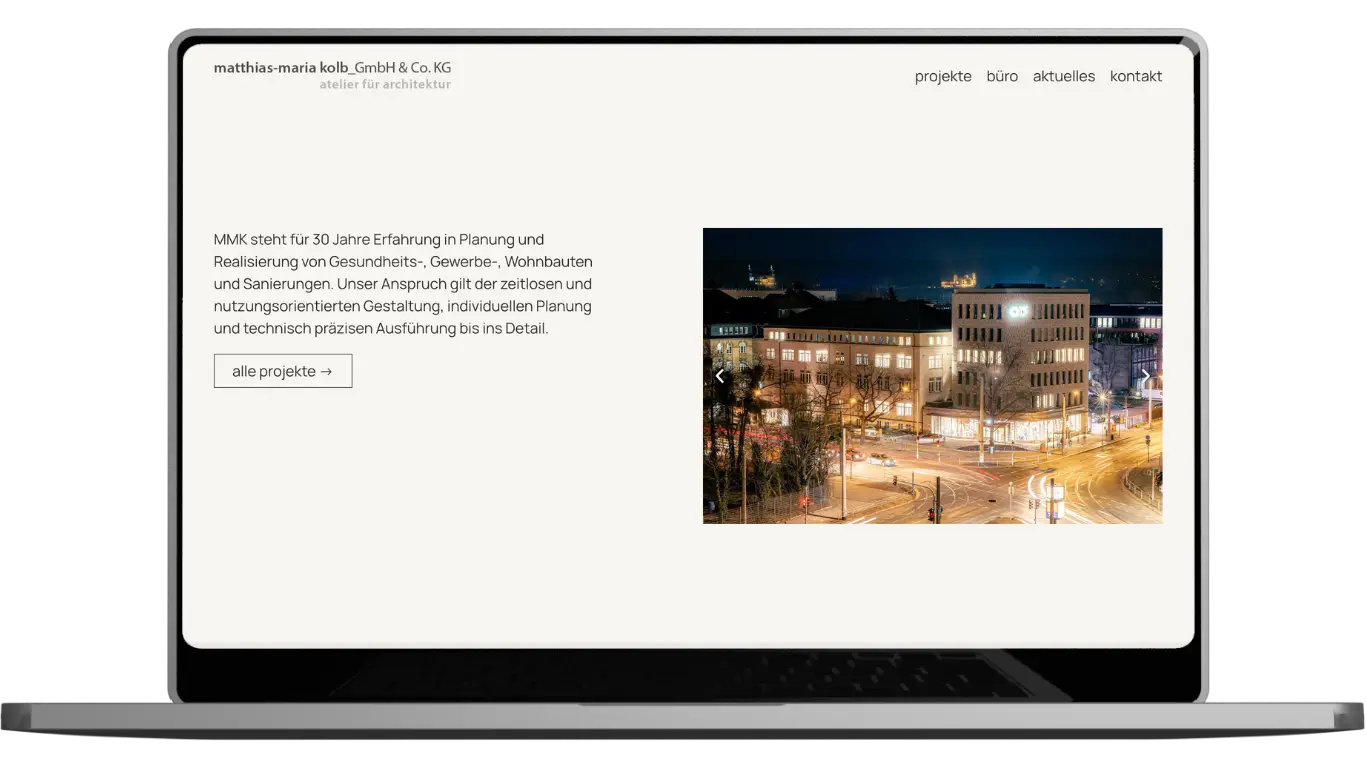This screenshot has height=768, width=1366.
Task: Show previous slide with left chevron
Action: coord(719,376)
